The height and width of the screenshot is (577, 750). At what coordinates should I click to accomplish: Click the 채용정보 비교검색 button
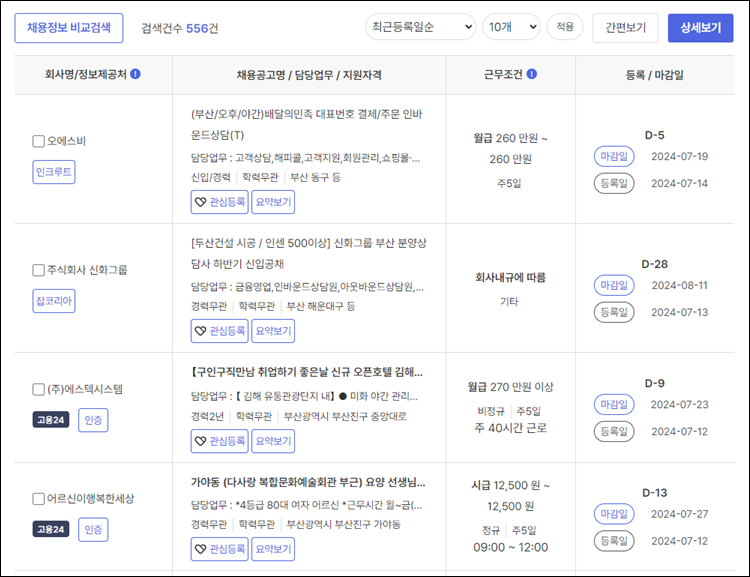[69, 28]
